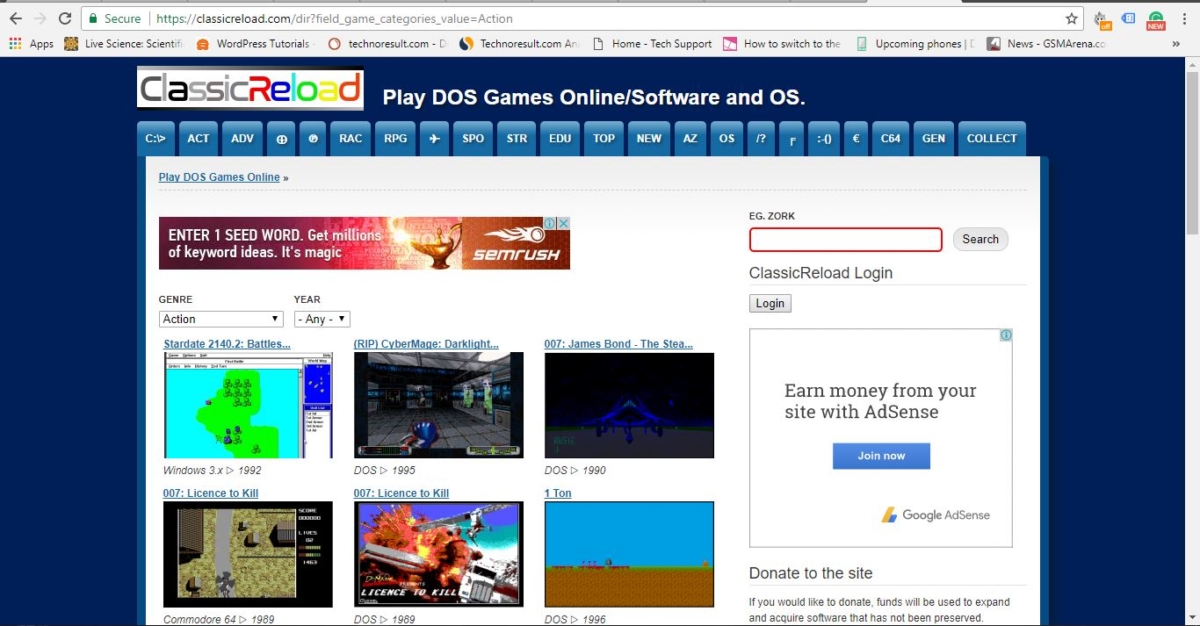Click the Login button
The image size is (1200, 626).
[769, 303]
